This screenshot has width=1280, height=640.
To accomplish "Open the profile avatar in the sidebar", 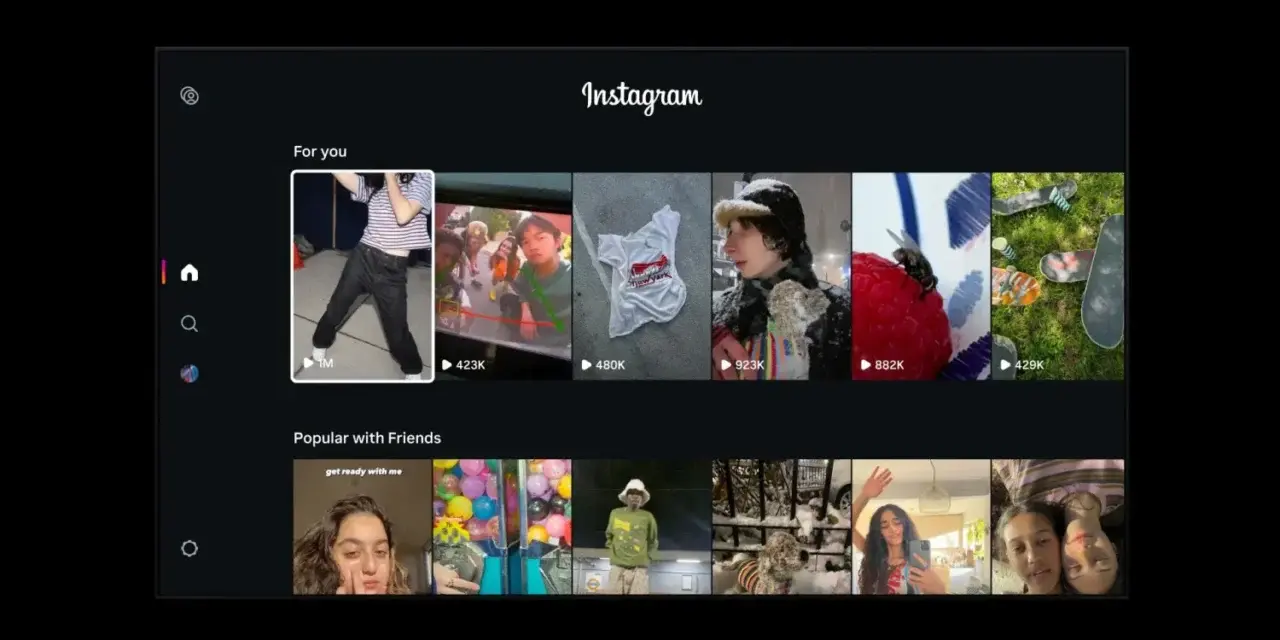I will tap(189, 374).
